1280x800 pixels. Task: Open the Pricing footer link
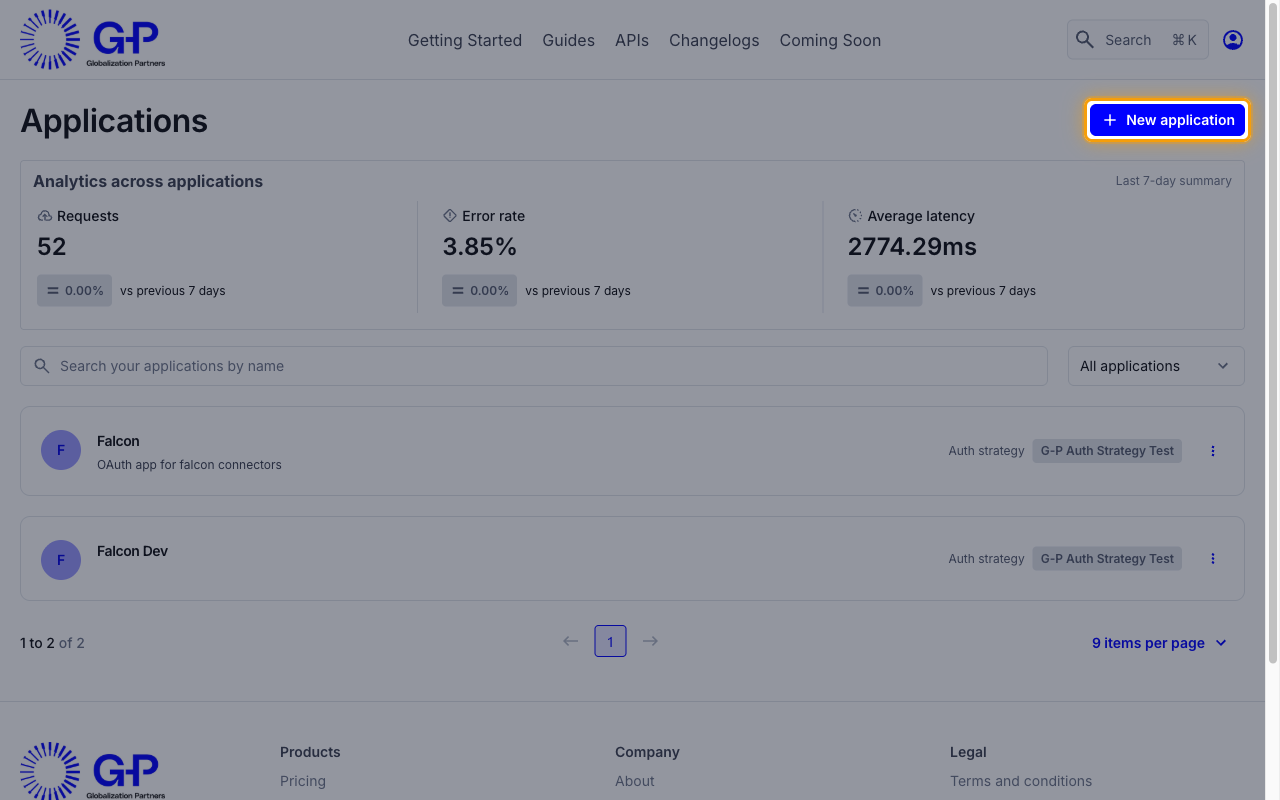click(x=303, y=781)
